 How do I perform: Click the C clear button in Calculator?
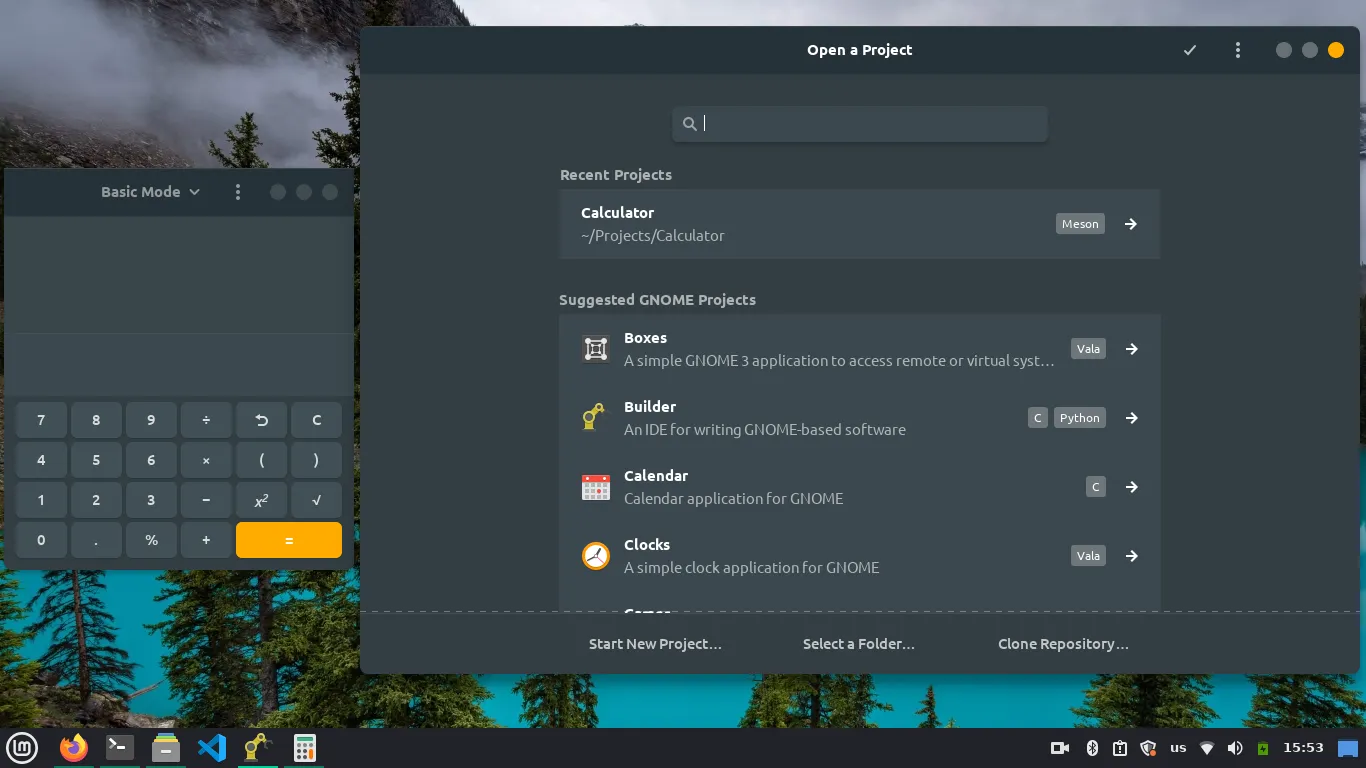pyautogui.click(x=317, y=420)
